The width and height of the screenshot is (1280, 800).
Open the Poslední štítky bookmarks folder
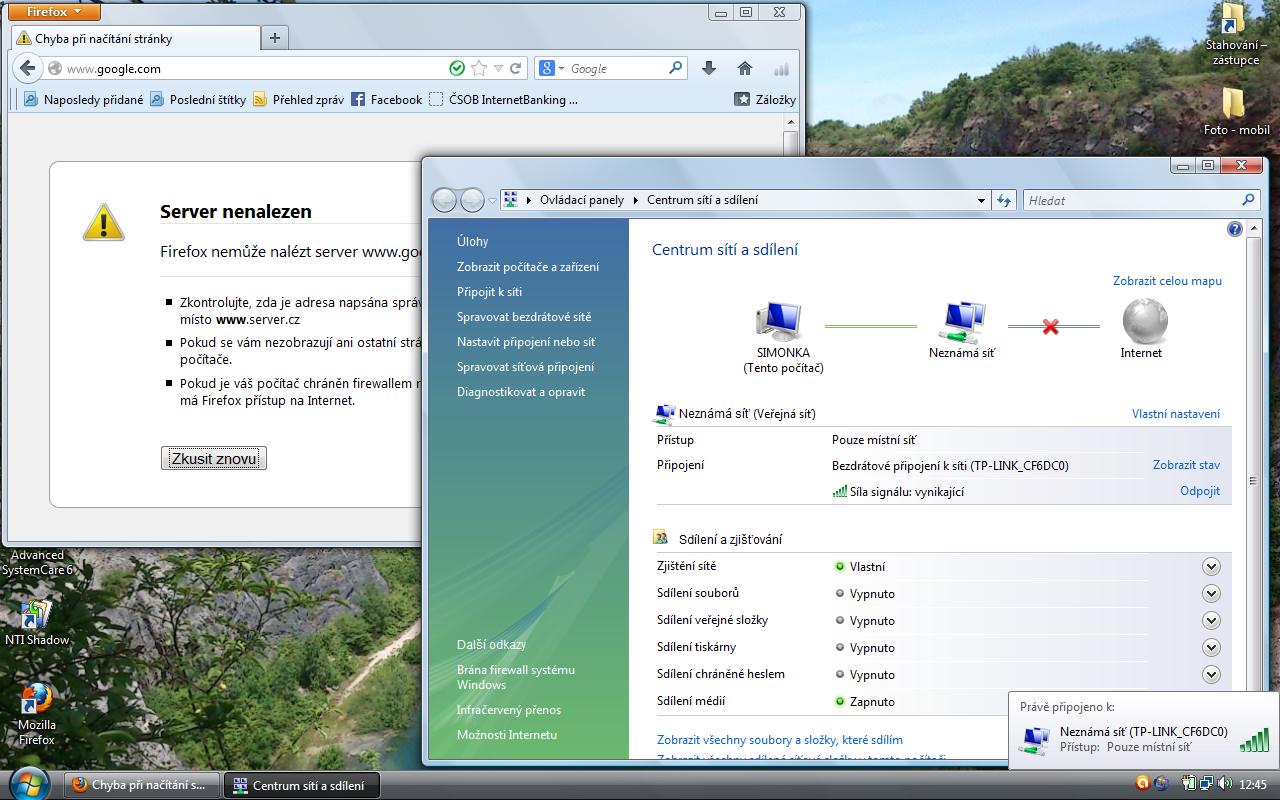pos(198,99)
